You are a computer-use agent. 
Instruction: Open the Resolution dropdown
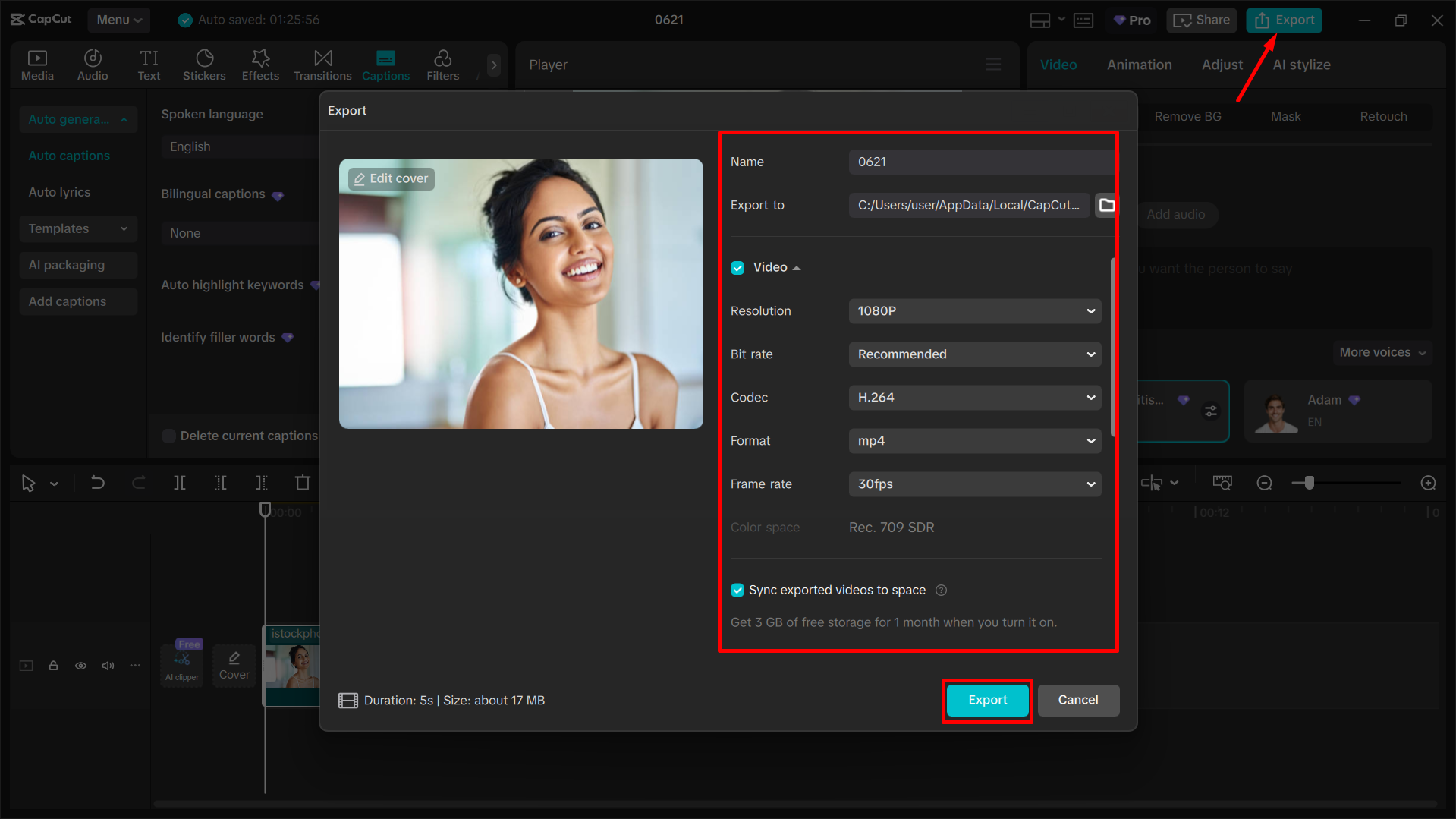pyautogui.click(x=975, y=310)
